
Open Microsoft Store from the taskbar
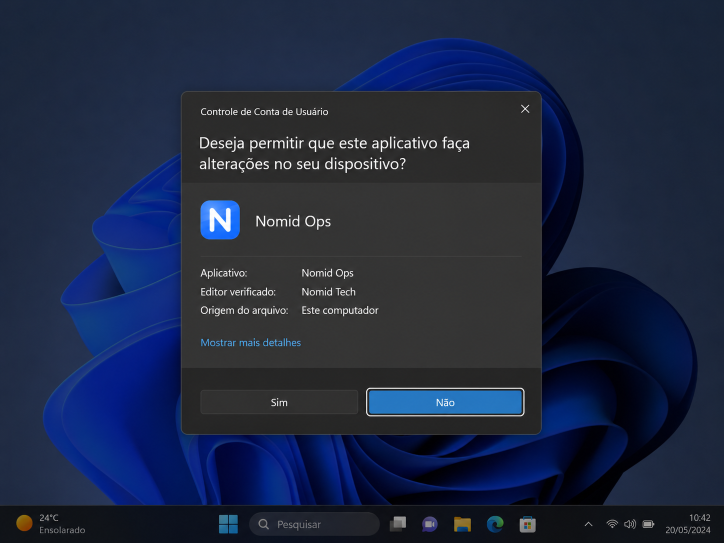(x=527, y=524)
